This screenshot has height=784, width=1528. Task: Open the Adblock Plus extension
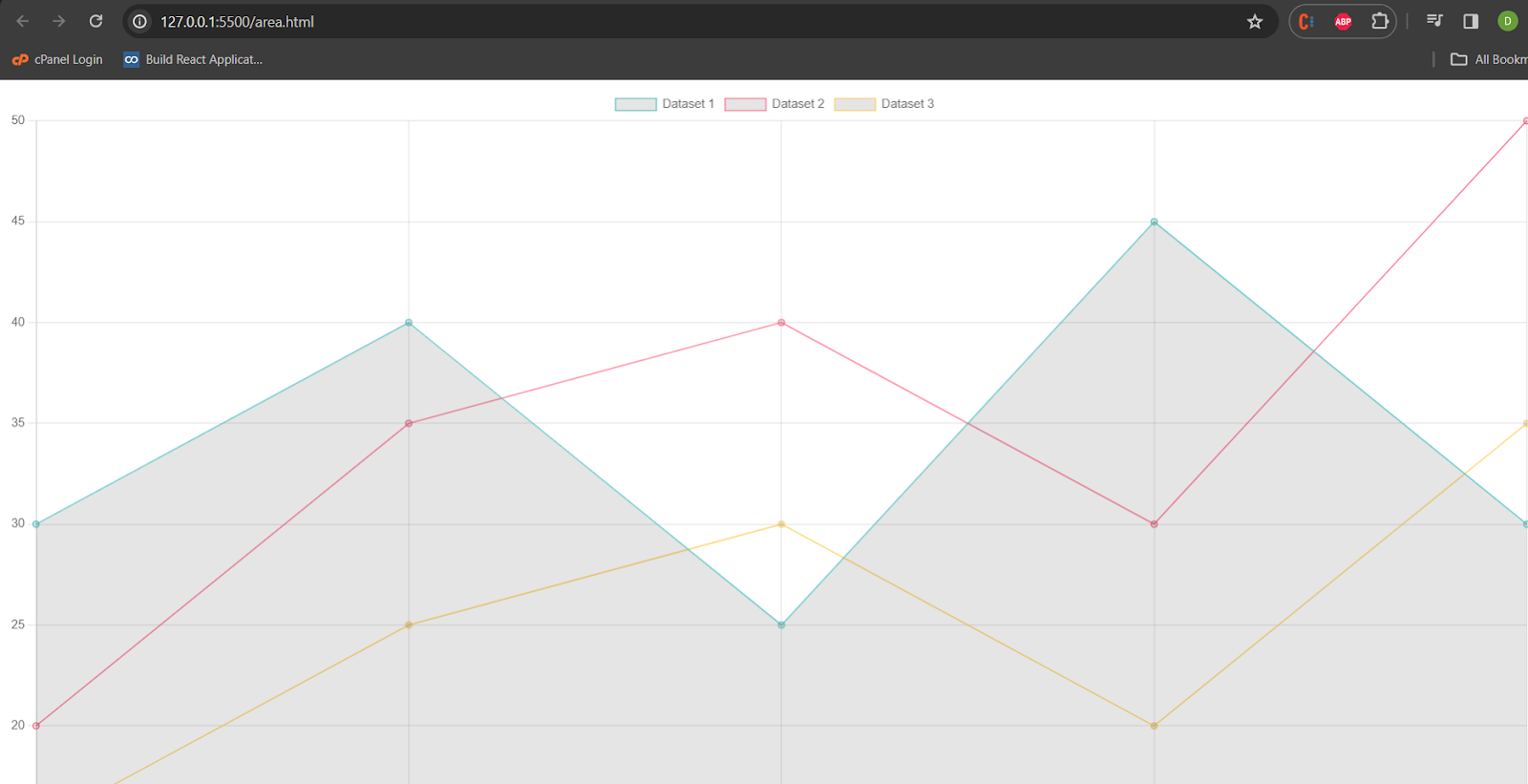(x=1343, y=21)
